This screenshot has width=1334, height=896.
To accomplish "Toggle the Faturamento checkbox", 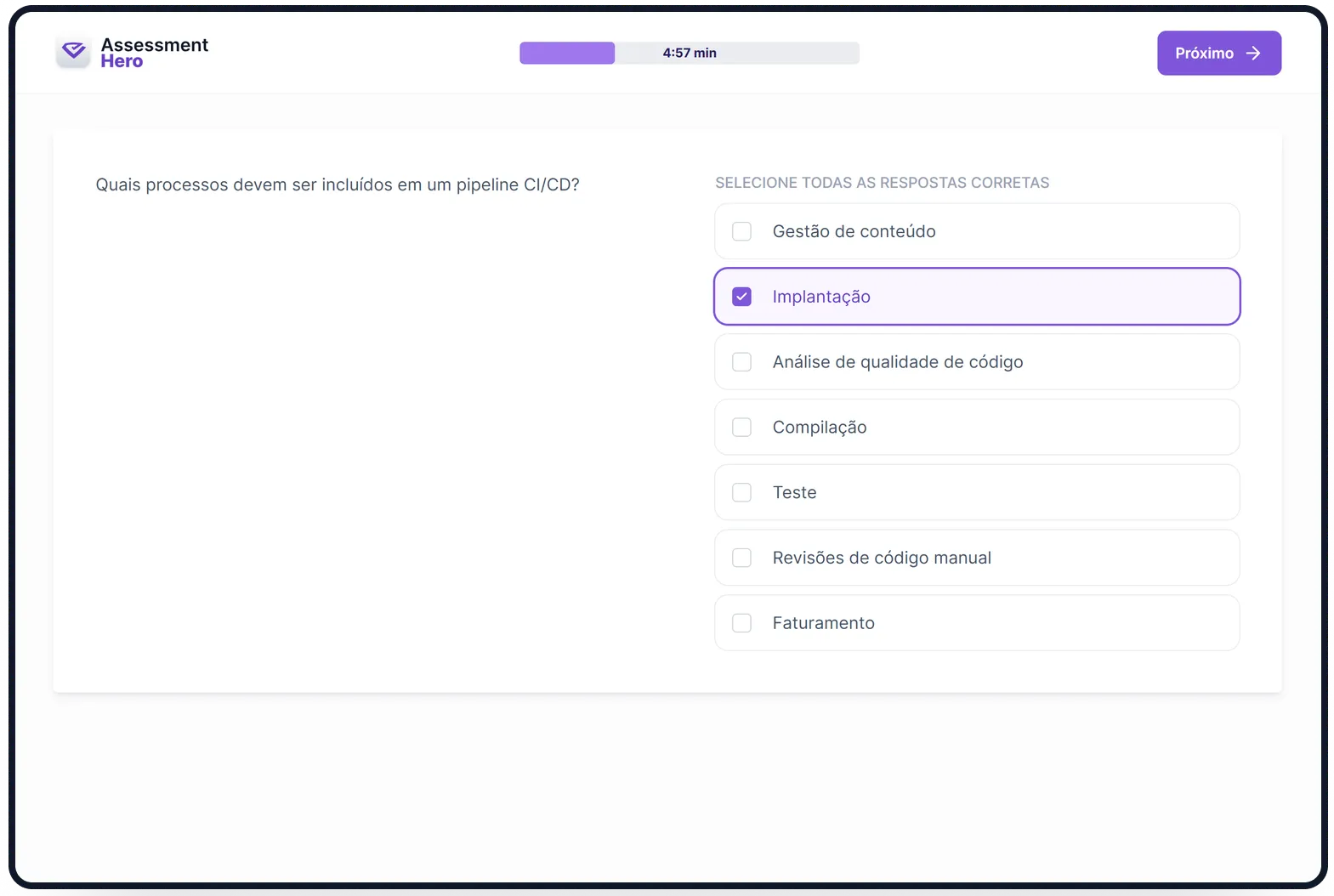I will coord(741,623).
